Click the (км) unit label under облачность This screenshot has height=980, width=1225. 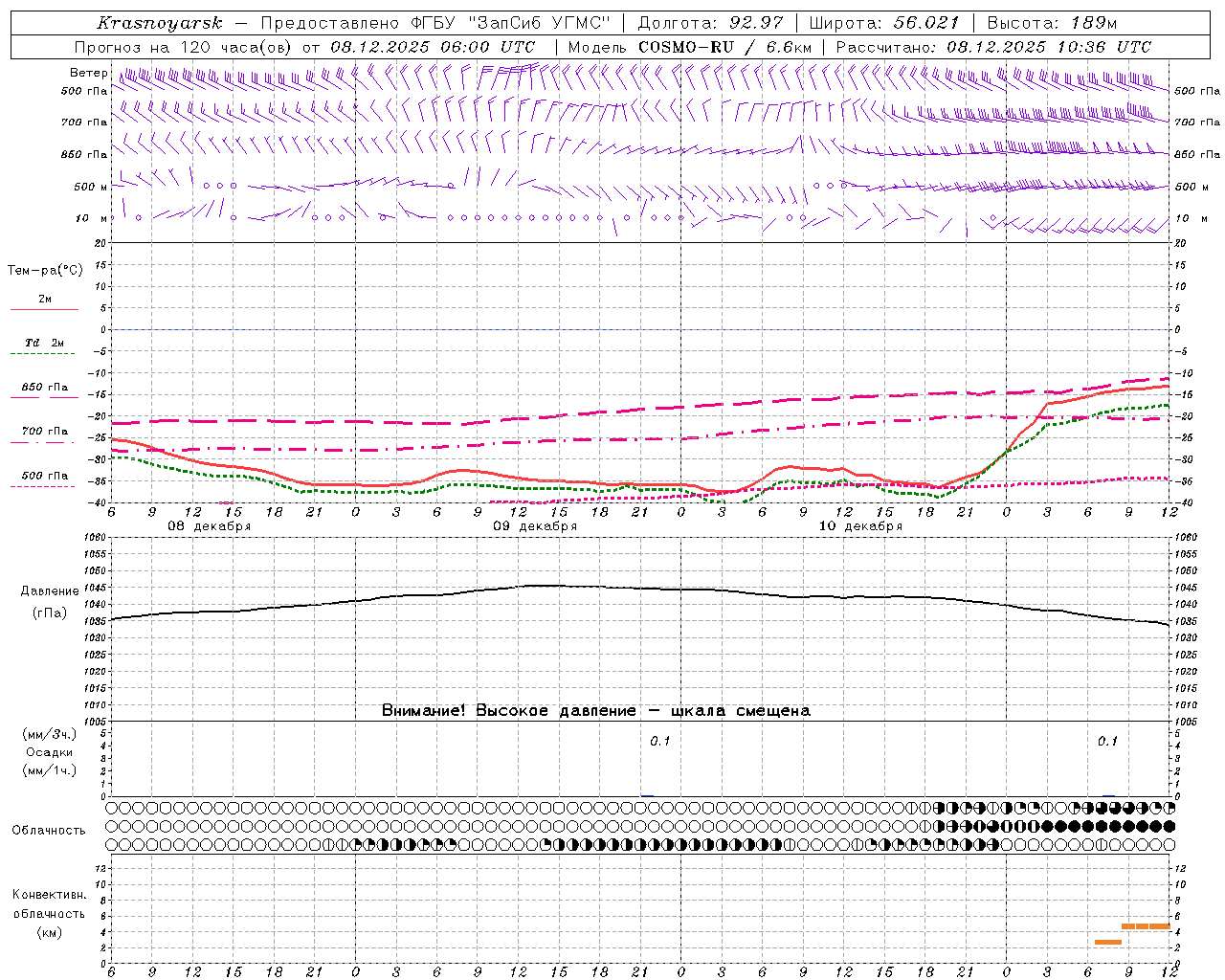[x=50, y=932]
